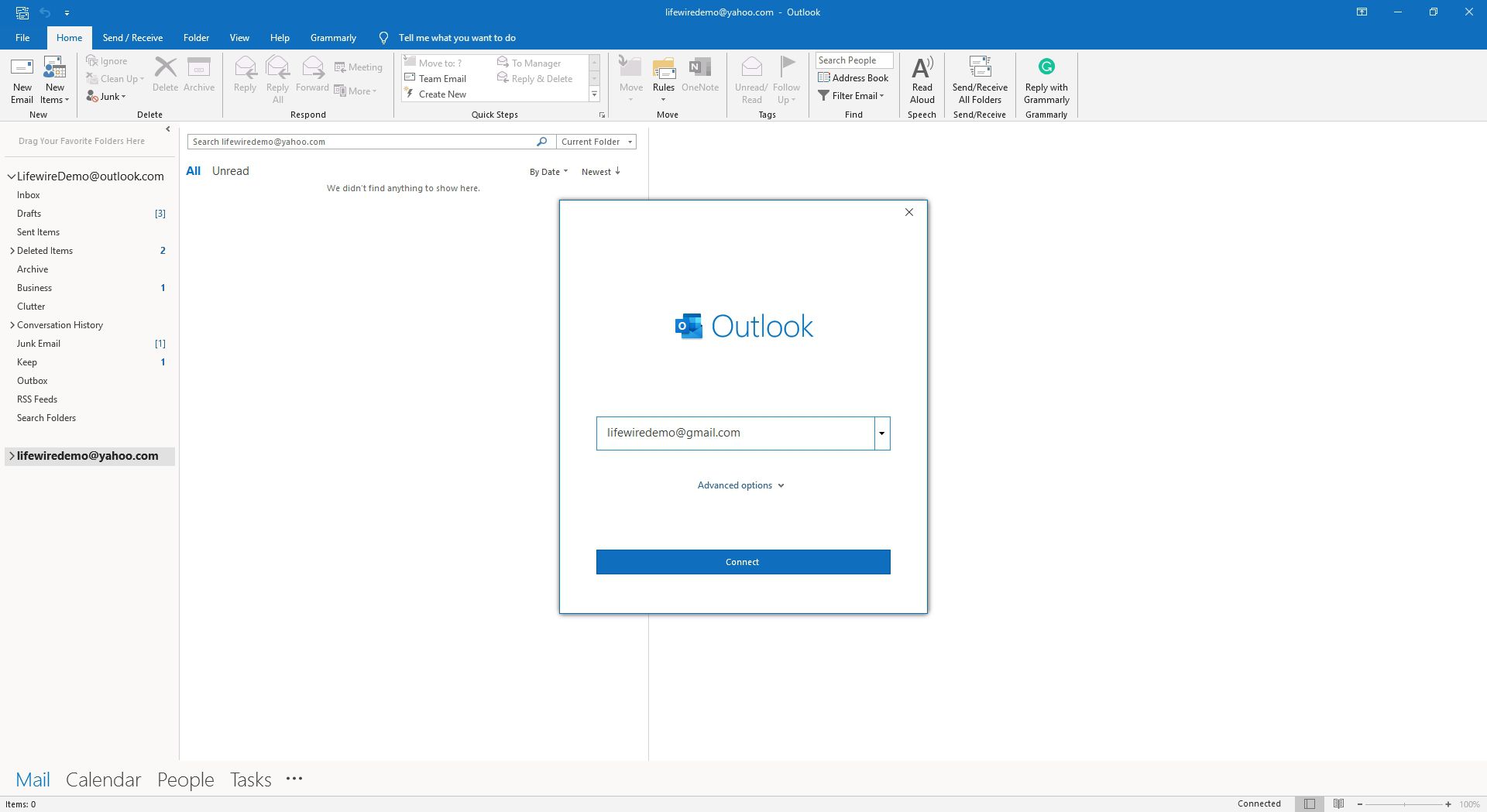Open the By Date arrangement dropdown
The height and width of the screenshot is (812, 1487).
(x=548, y=172)
